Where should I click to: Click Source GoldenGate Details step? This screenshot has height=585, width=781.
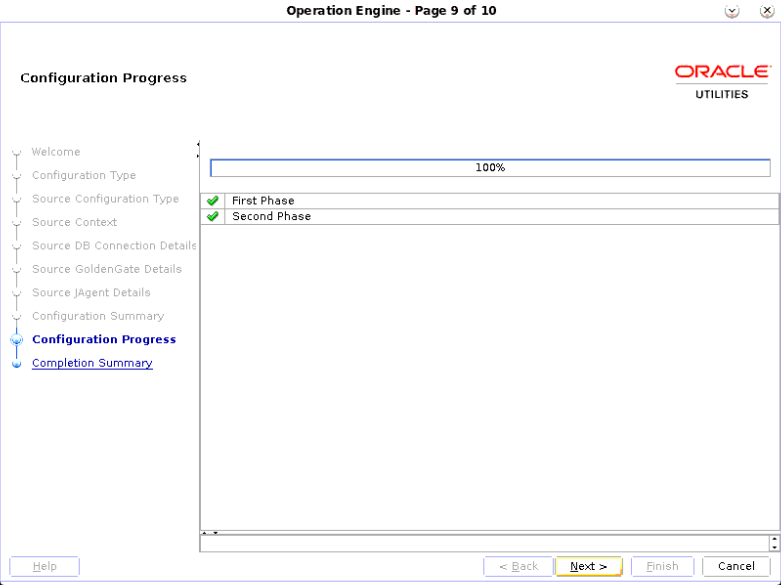click(107, 269)
